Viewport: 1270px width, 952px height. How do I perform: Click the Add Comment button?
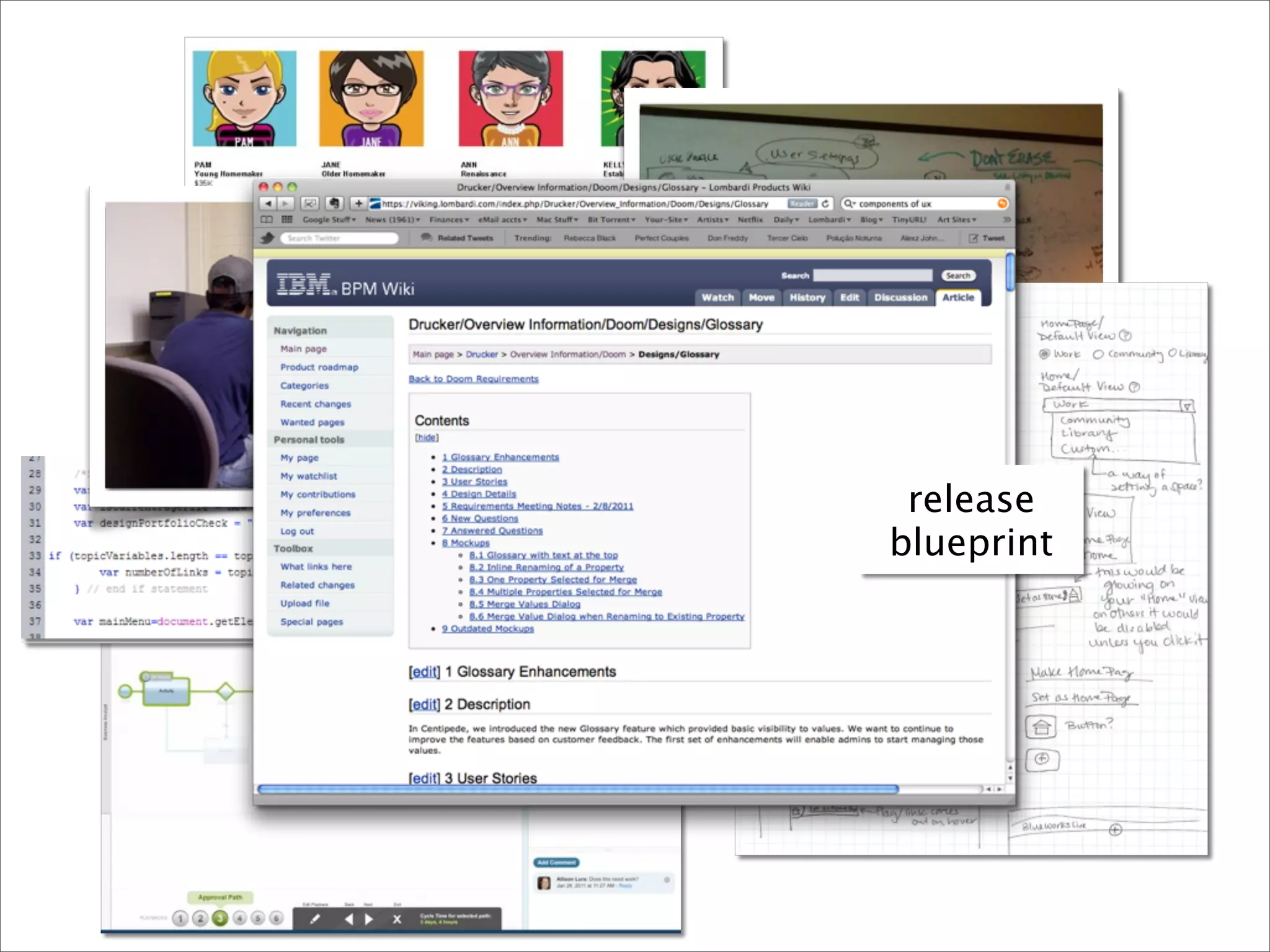click(556, 863)
